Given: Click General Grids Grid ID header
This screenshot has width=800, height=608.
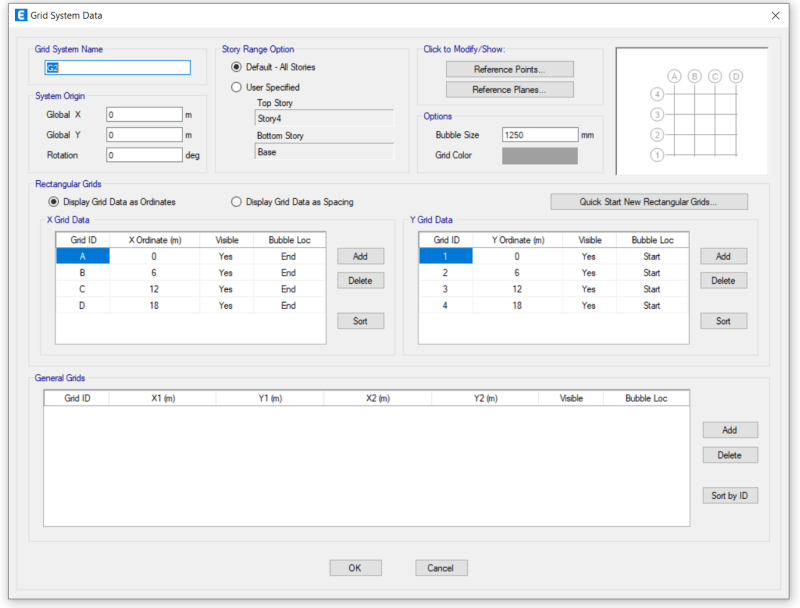Looking at the screenshot, I should click(x=77, y=398).
